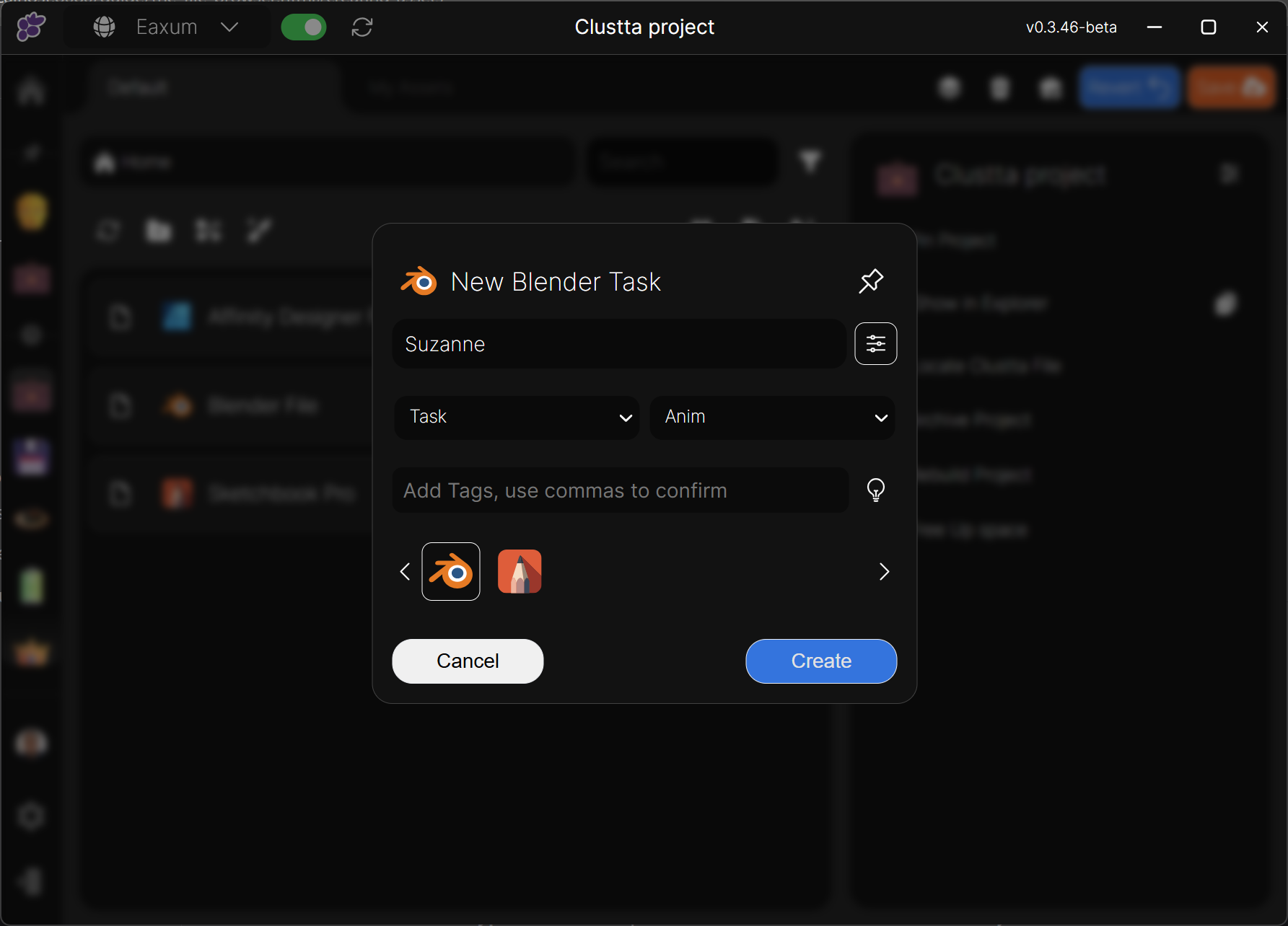Create the Blender task

(821, 661)
